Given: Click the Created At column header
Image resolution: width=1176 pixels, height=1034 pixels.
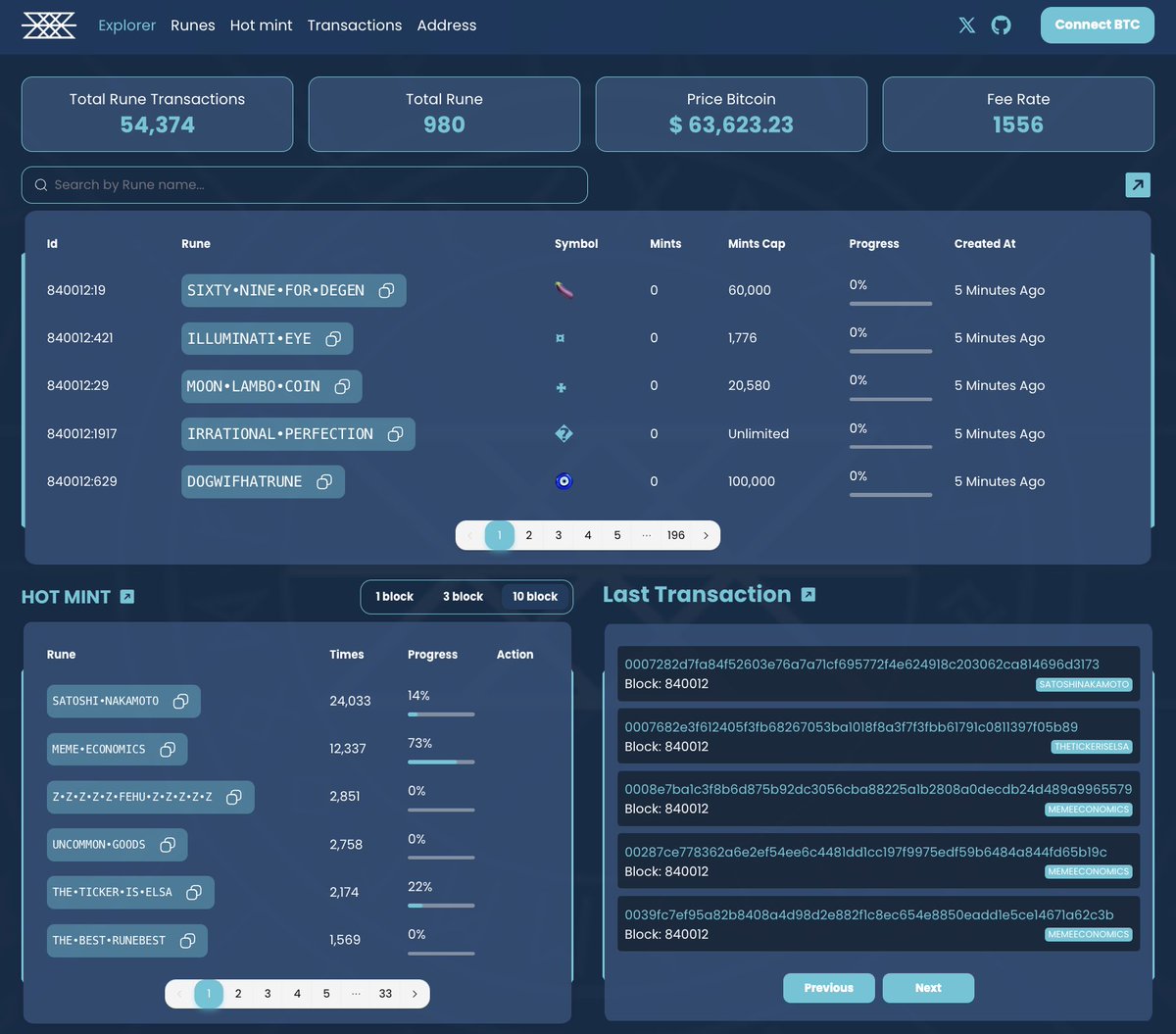Looking at the screenshot, I should point(985,244).
